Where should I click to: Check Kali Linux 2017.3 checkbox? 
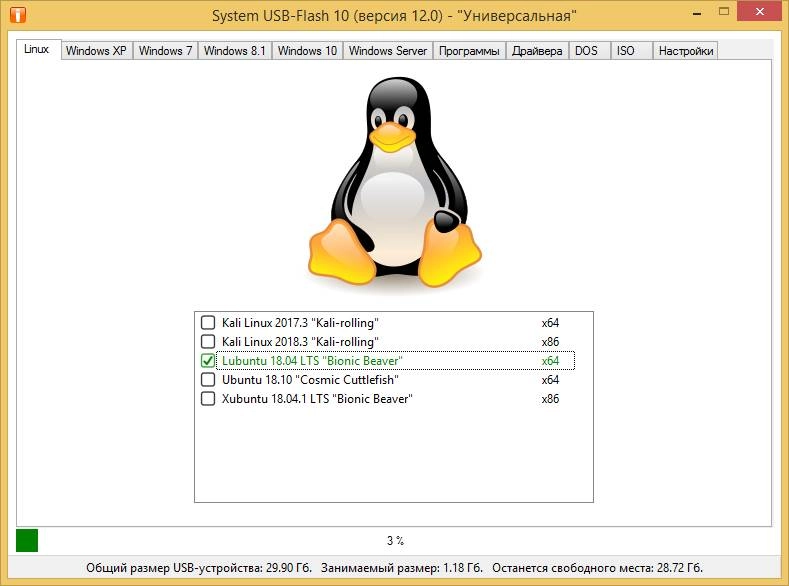[208, 322]
